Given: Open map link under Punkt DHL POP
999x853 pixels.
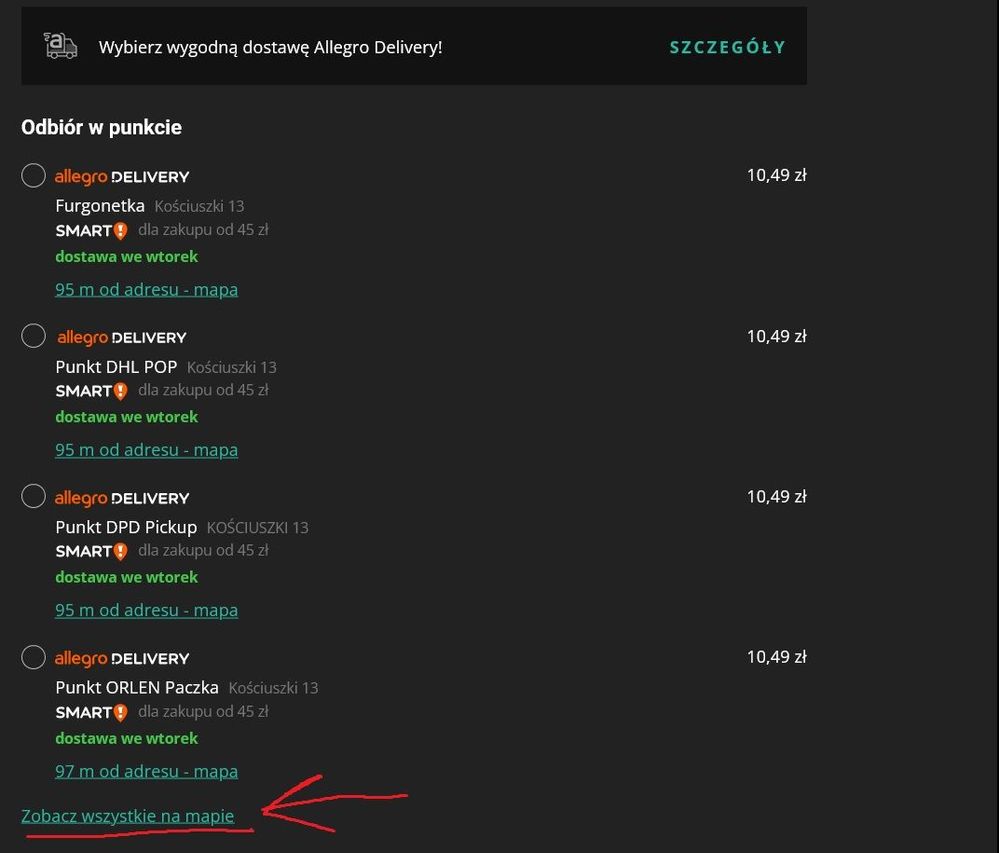Looking at the screenshot, I should 146,450.
